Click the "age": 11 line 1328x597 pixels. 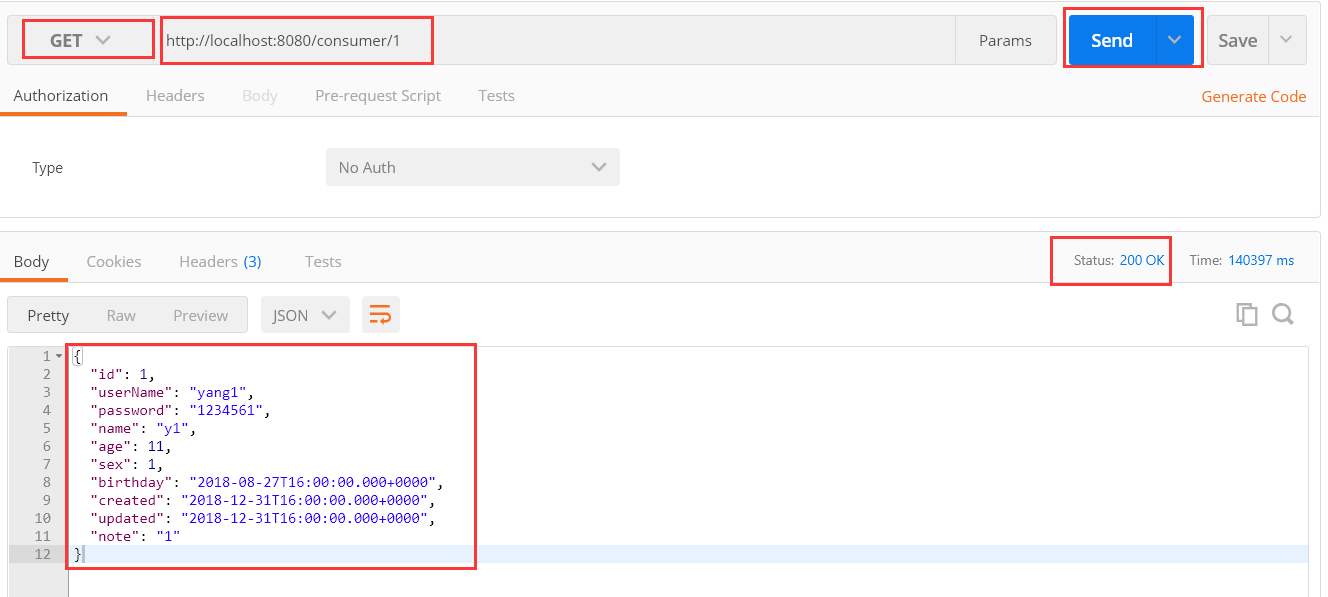coord(131,446)
